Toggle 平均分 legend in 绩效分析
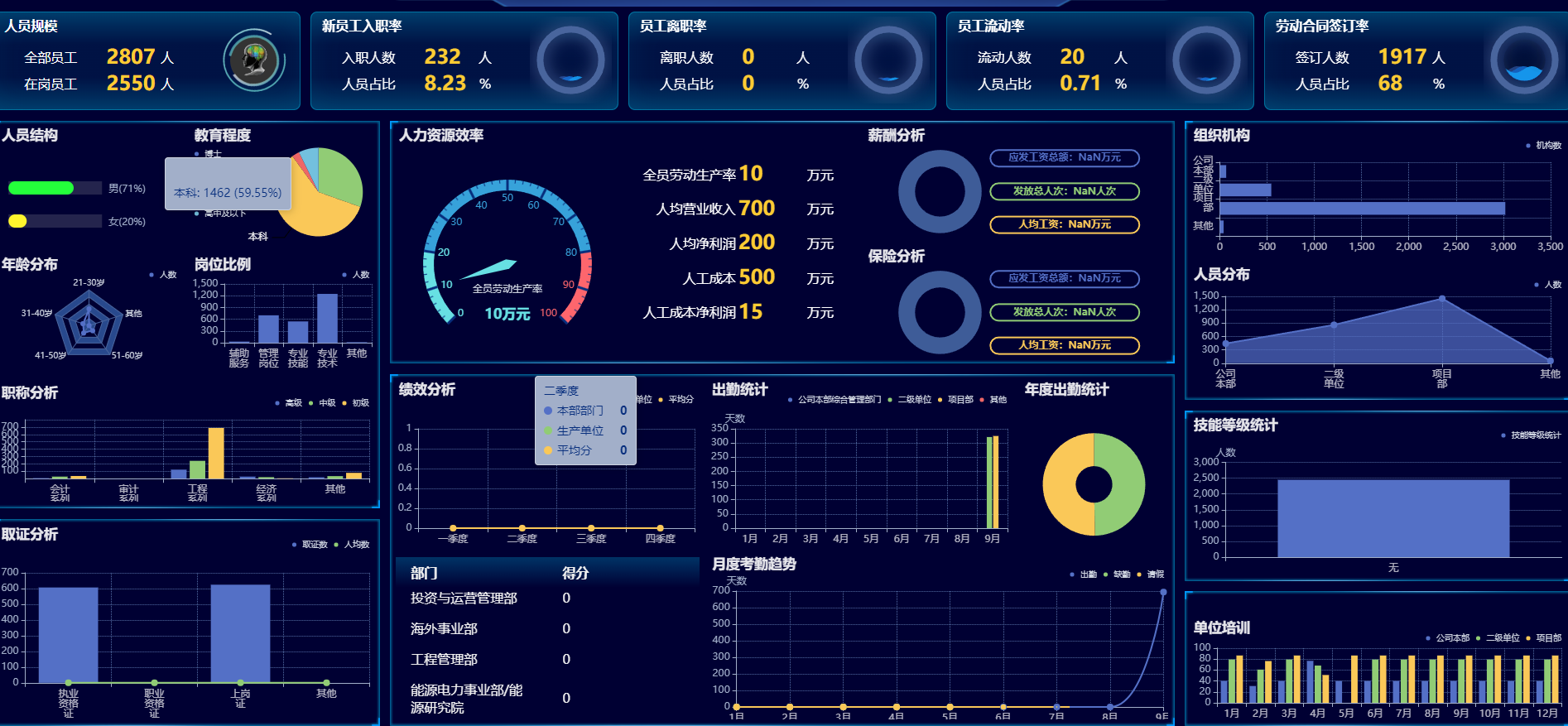Image resolution: width=1568 pixels, height=726 pixels. coord(676,400)
